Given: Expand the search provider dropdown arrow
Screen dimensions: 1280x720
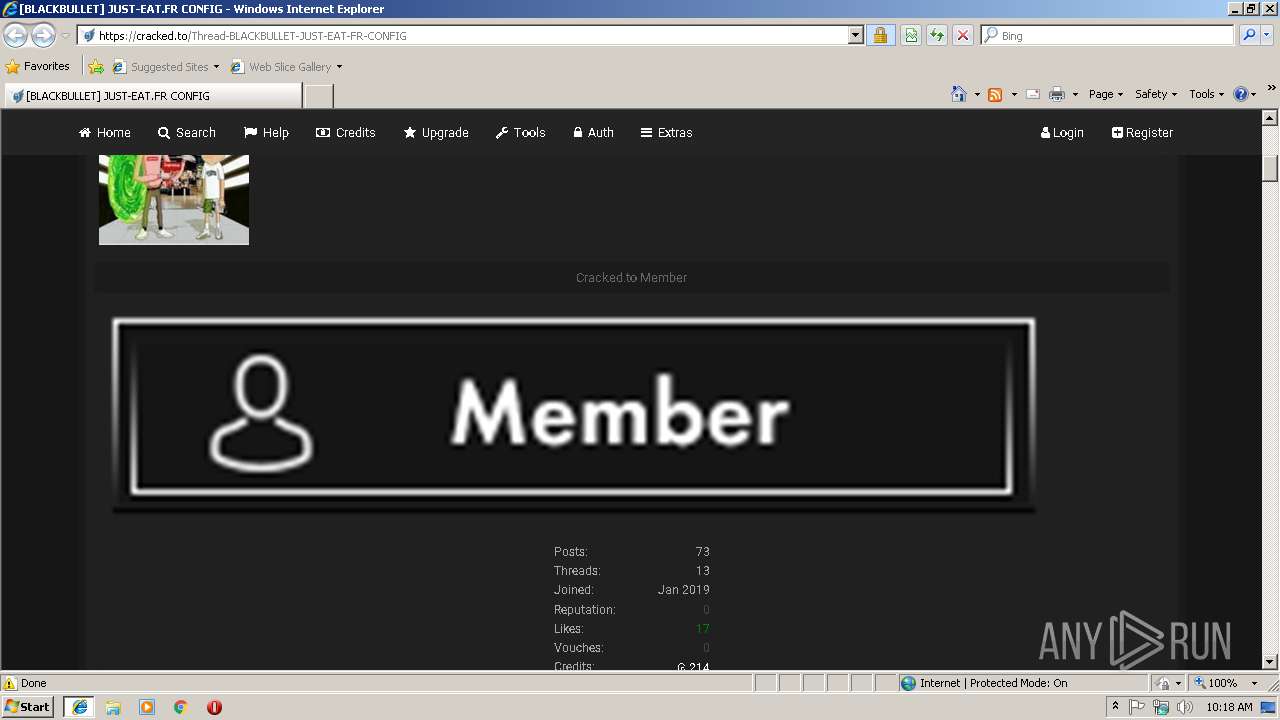Looking at the screenshot, I should pyautogui.click(x=1267, y=35).
